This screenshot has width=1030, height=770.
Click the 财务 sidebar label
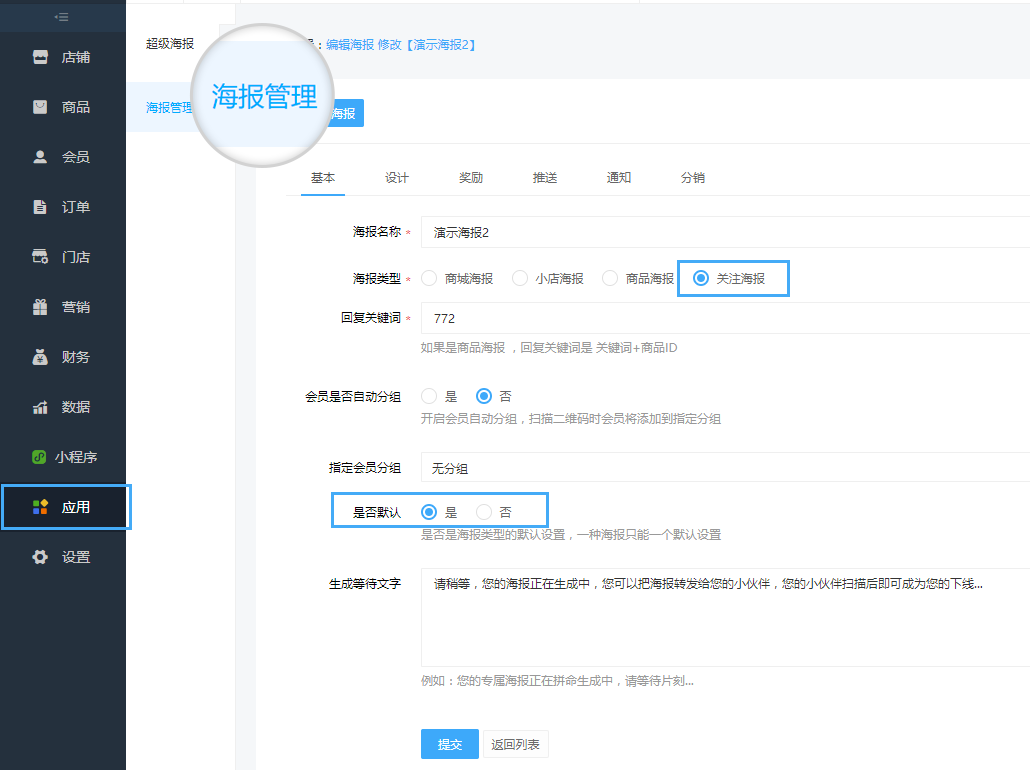(x=76, y=357)
